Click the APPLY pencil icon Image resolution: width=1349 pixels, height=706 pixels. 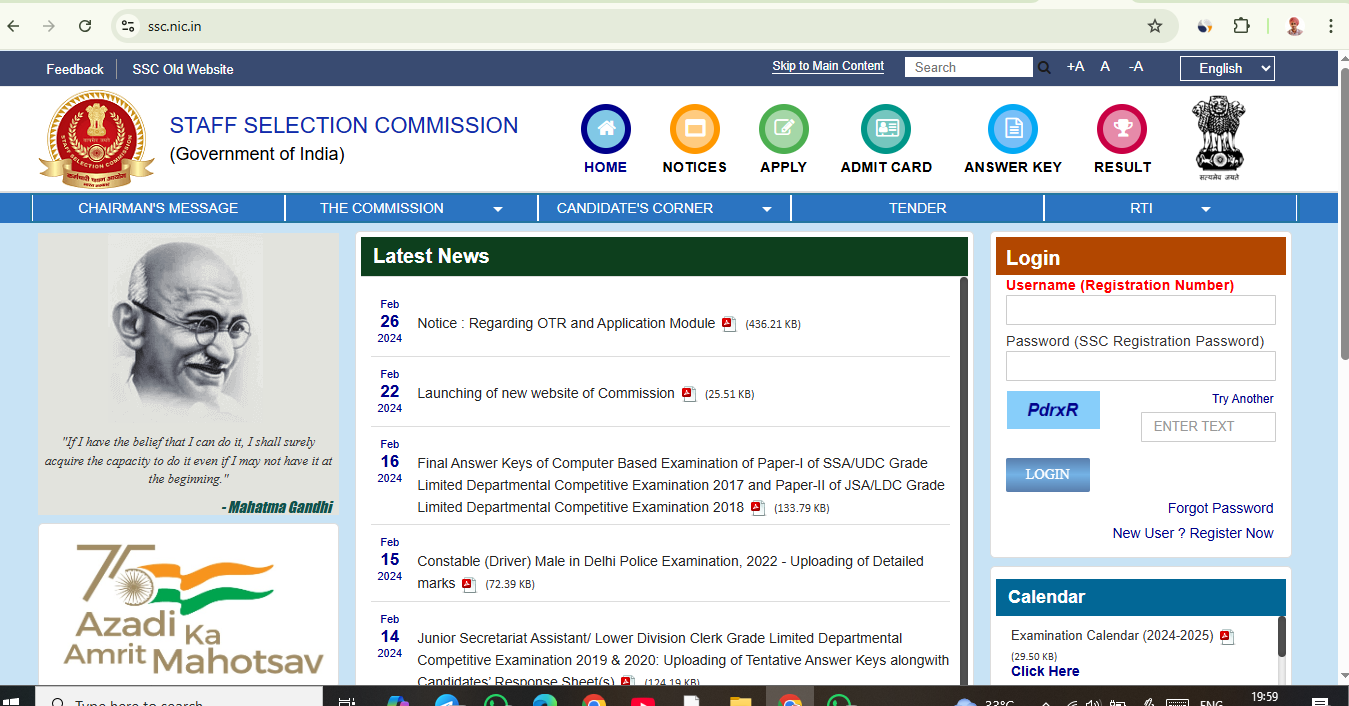tap(784, 129)
